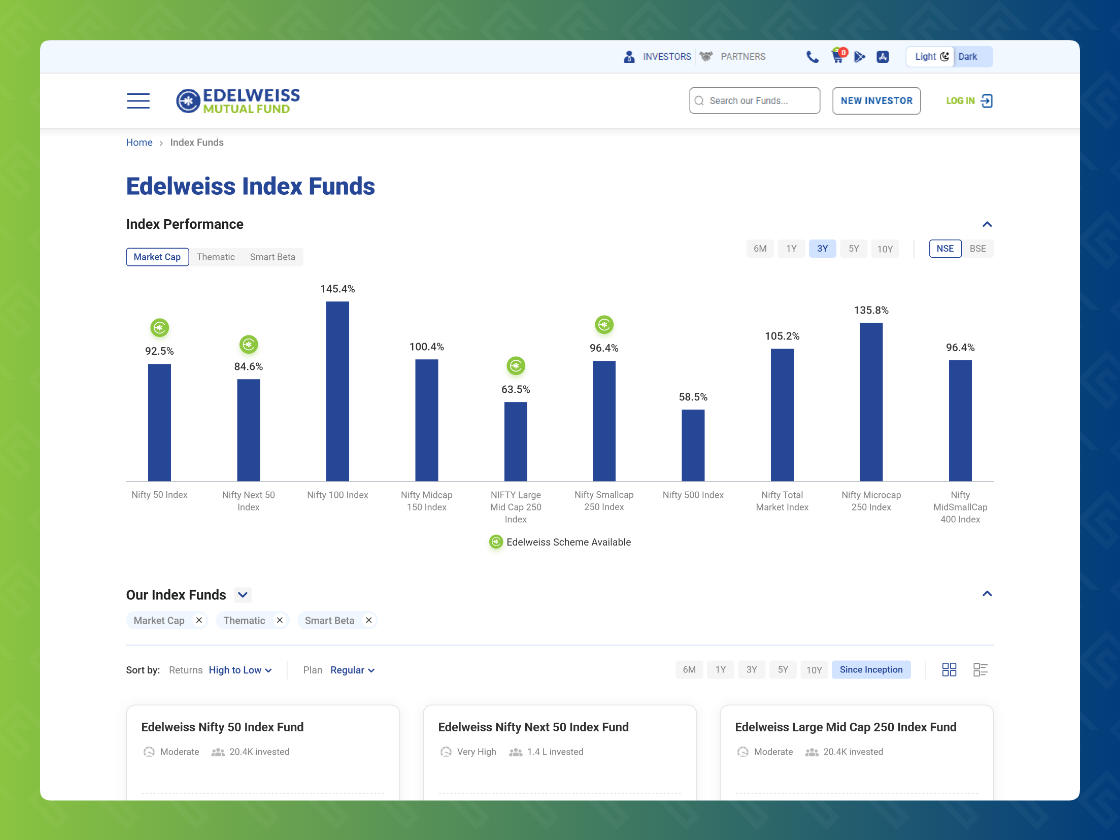Collapse the Our Index Funds section
Image resolution: width=1120 pixels, height=840 pixels.
tap(987, 594)
